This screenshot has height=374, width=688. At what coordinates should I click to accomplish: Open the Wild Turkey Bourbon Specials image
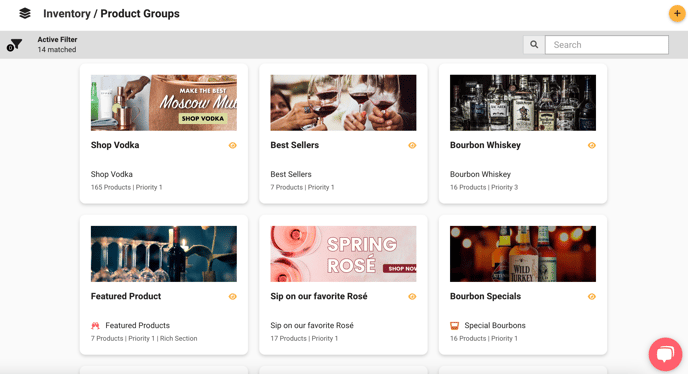coord(523,254)
